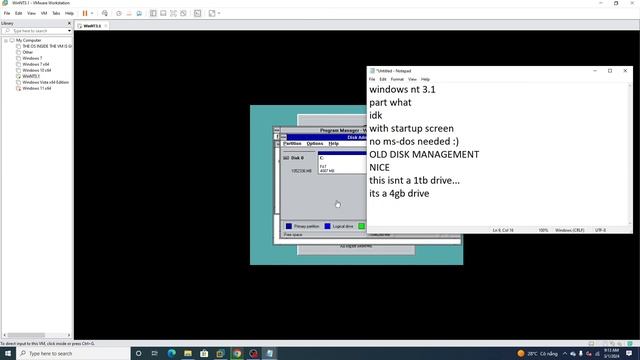
Task: Open Help menu in Disk Administrator
Action: click(333, 144)
